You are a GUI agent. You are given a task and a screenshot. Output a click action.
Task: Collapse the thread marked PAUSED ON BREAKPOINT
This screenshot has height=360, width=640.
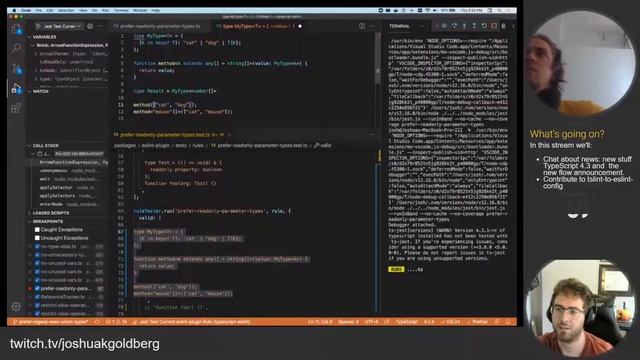click(x=68, y=154)
